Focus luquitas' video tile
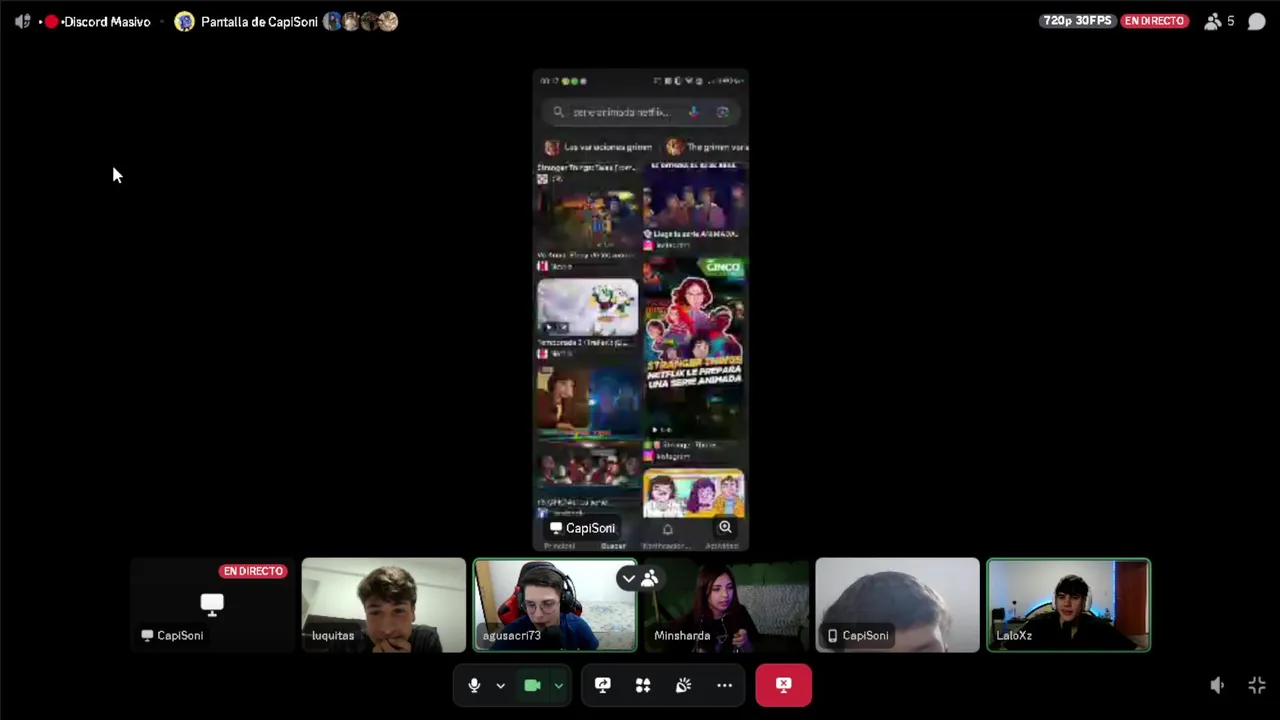This screenshot has height=720, width=1280. pyautogui.click(x=383, y=605)
